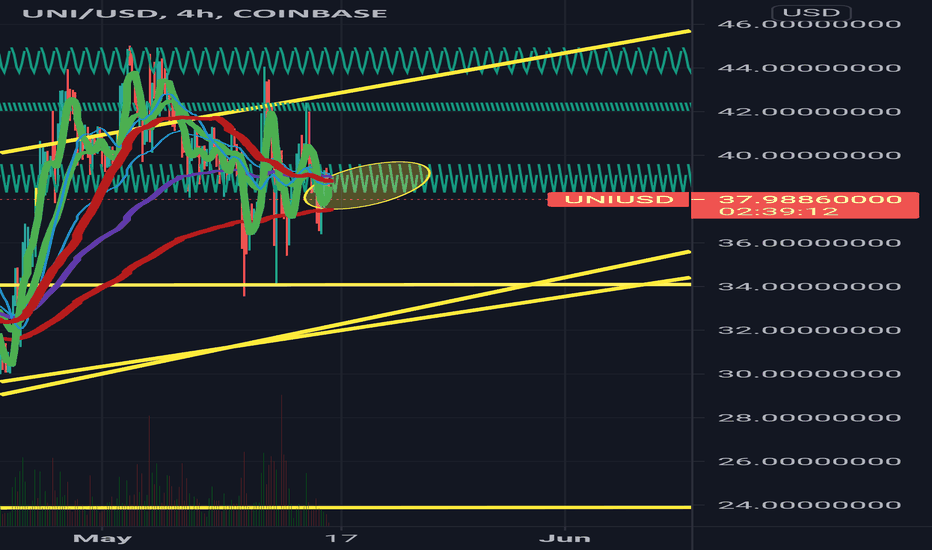This screenshot has height=550, width=932.
Task: Click the 42.00000000 price axis label
Action: [x=809, y=112]
